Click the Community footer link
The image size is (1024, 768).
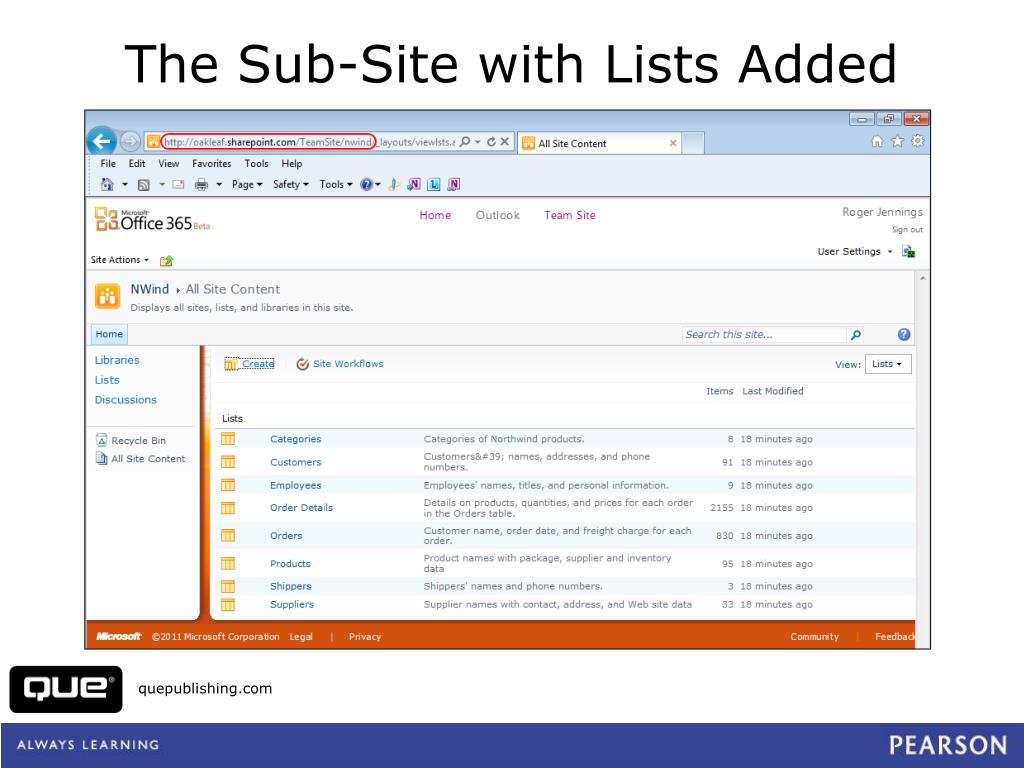(814, 637)
